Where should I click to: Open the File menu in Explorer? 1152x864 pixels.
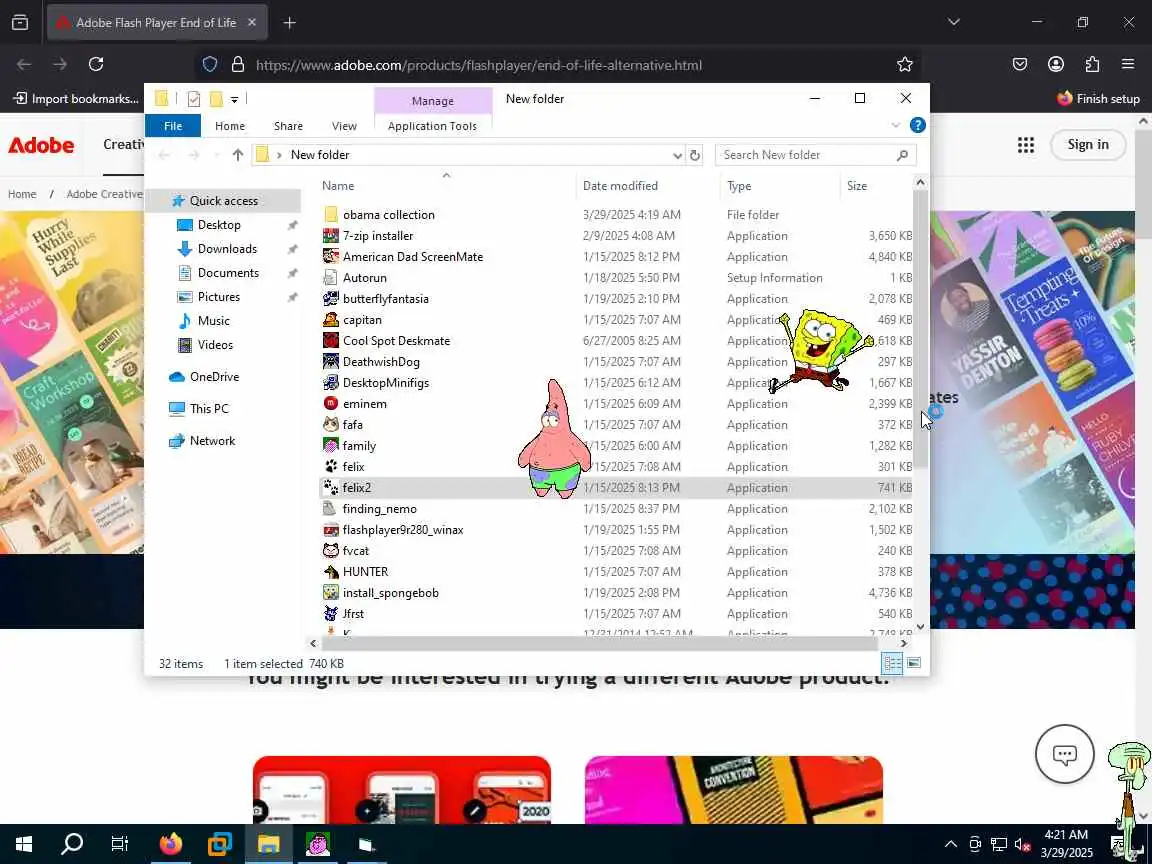173,126
